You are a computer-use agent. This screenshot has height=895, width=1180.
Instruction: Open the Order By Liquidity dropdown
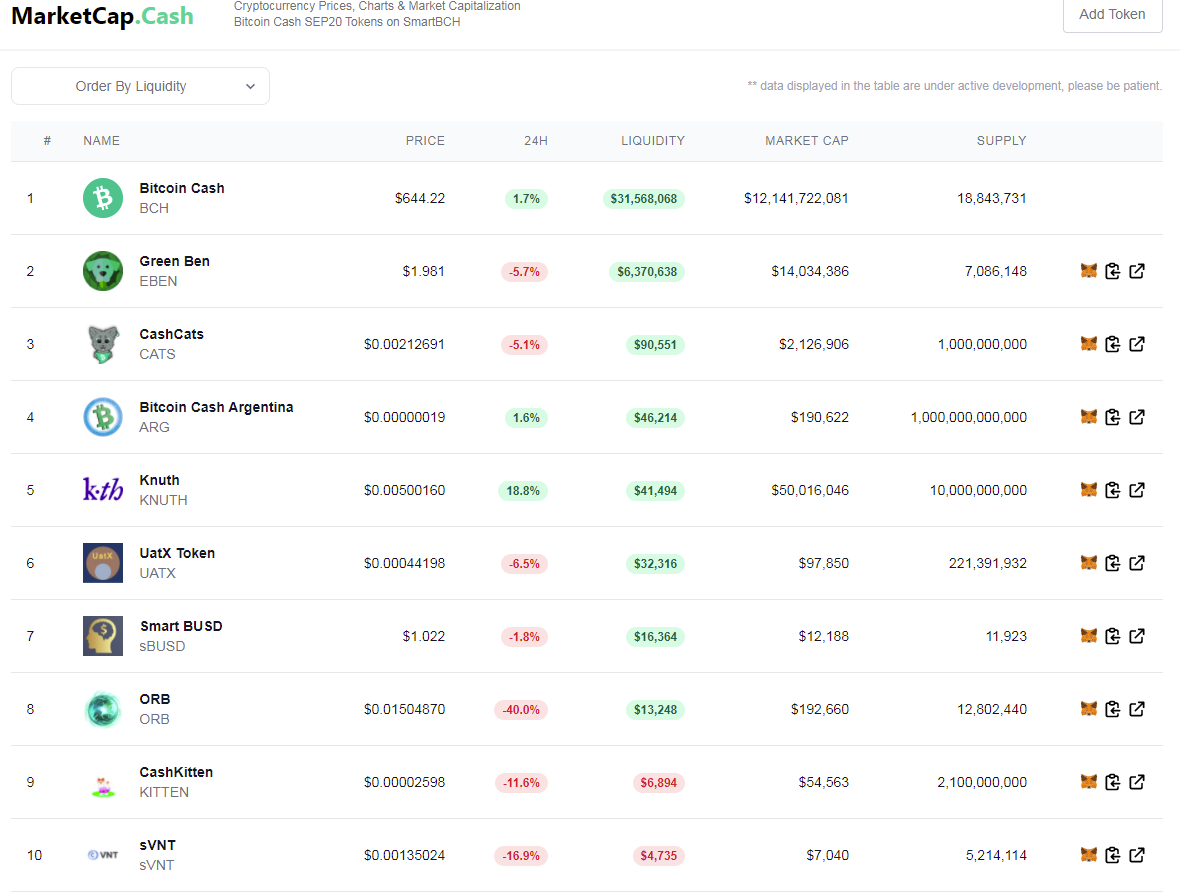(140, 87)
